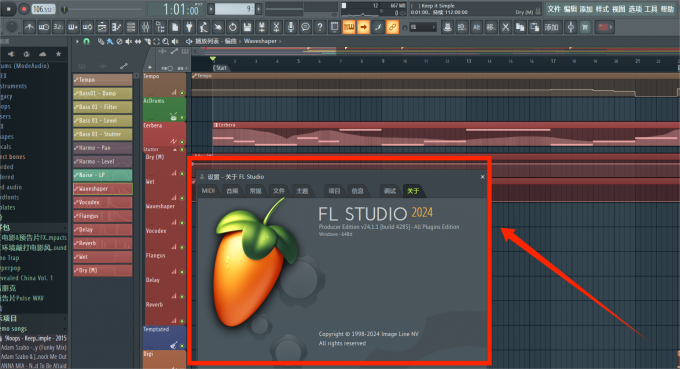Switch to the MIDI settings tab
Screen dimensions: 680x369
point(208,191)
